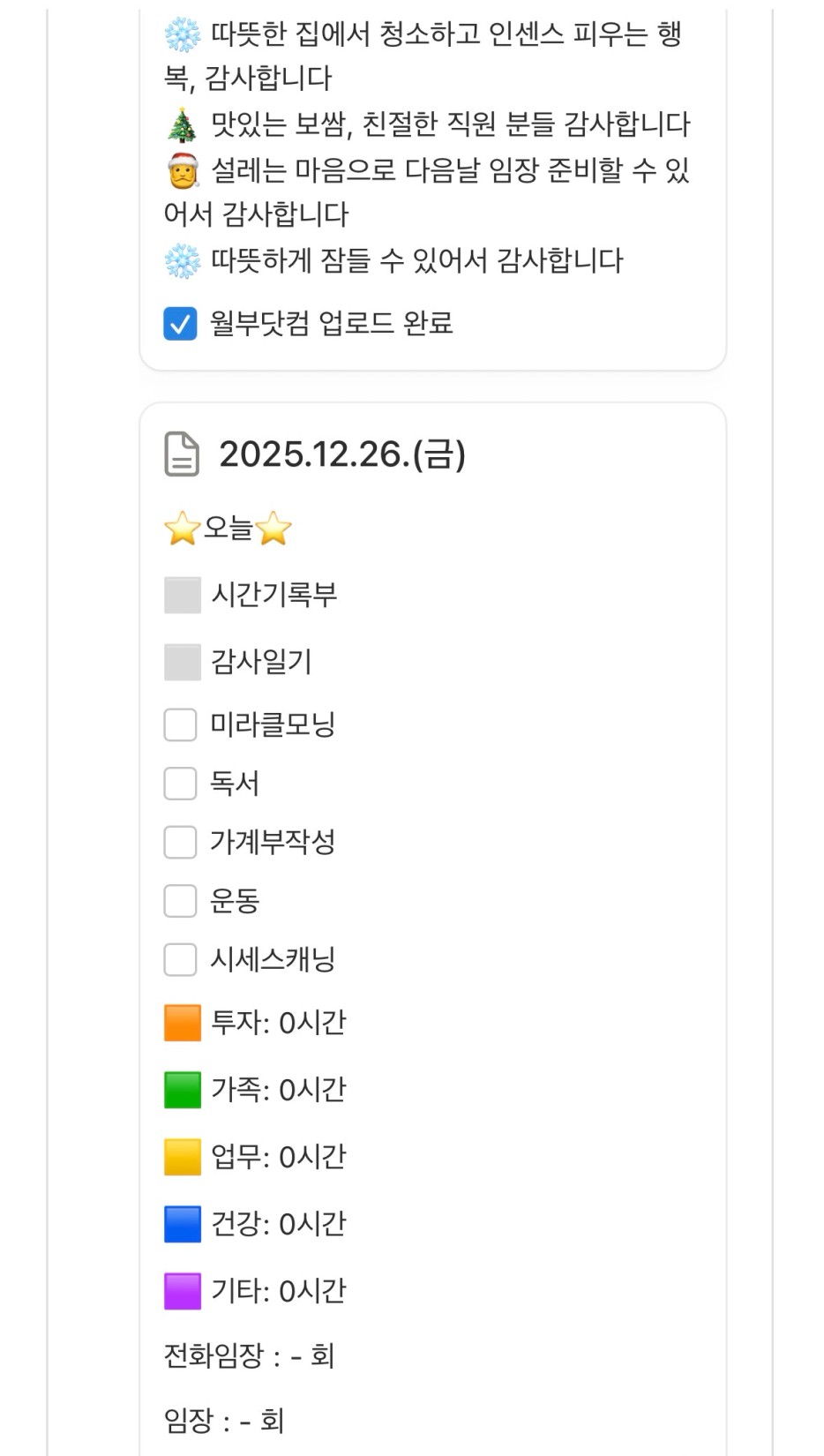Open the 2025.12.26.(금) page title
Screen dimensions: 824x1456
point(341,454)
